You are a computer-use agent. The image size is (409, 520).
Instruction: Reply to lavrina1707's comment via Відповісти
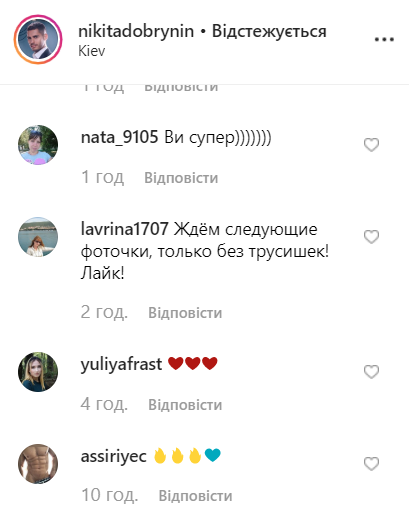point(185,313)
